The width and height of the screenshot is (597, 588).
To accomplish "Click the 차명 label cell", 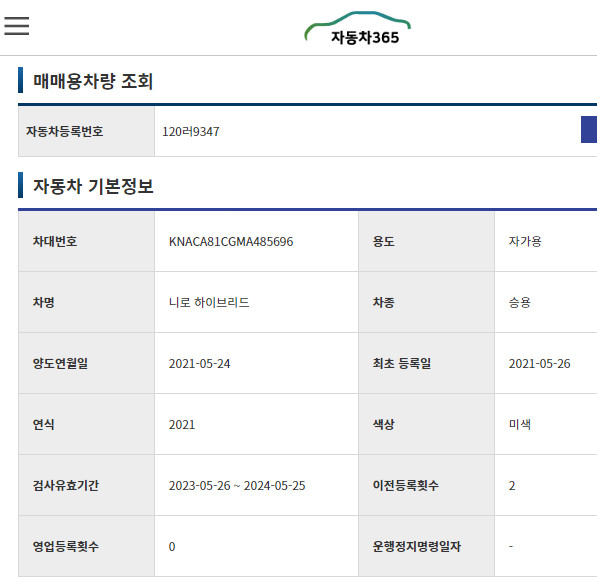I will (86, 302).
